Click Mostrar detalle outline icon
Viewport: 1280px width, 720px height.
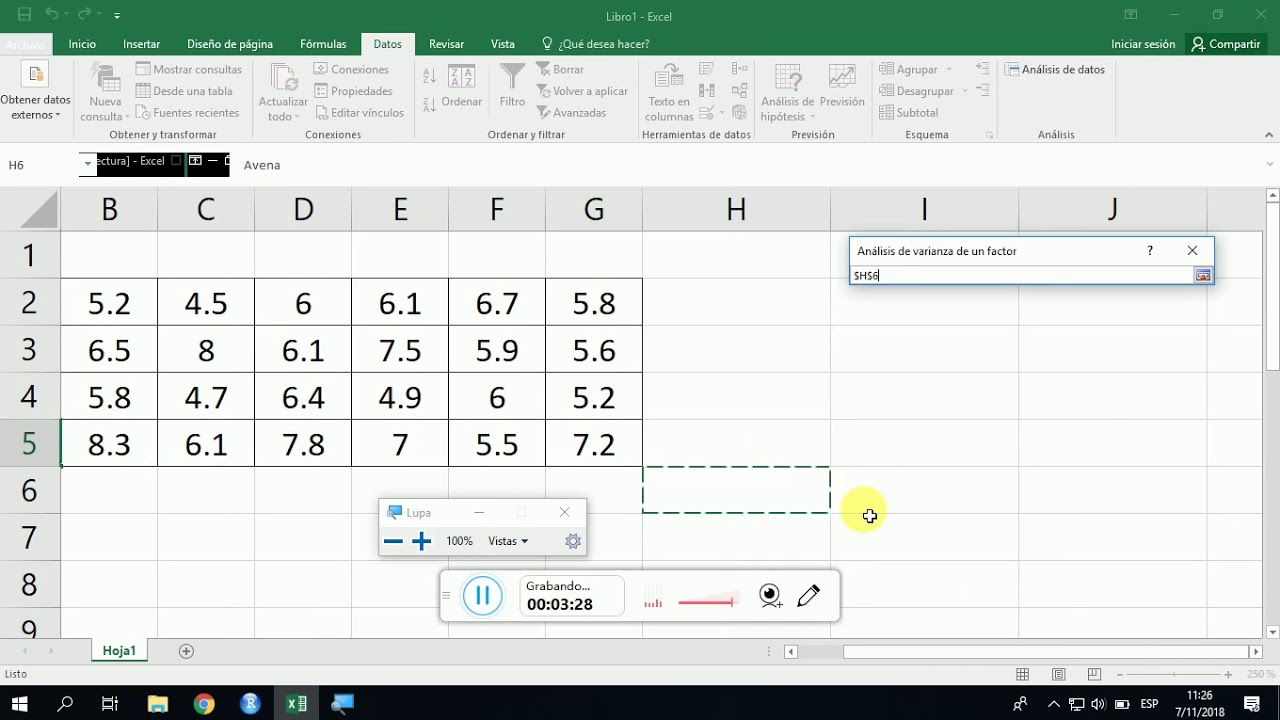[982, 69]
